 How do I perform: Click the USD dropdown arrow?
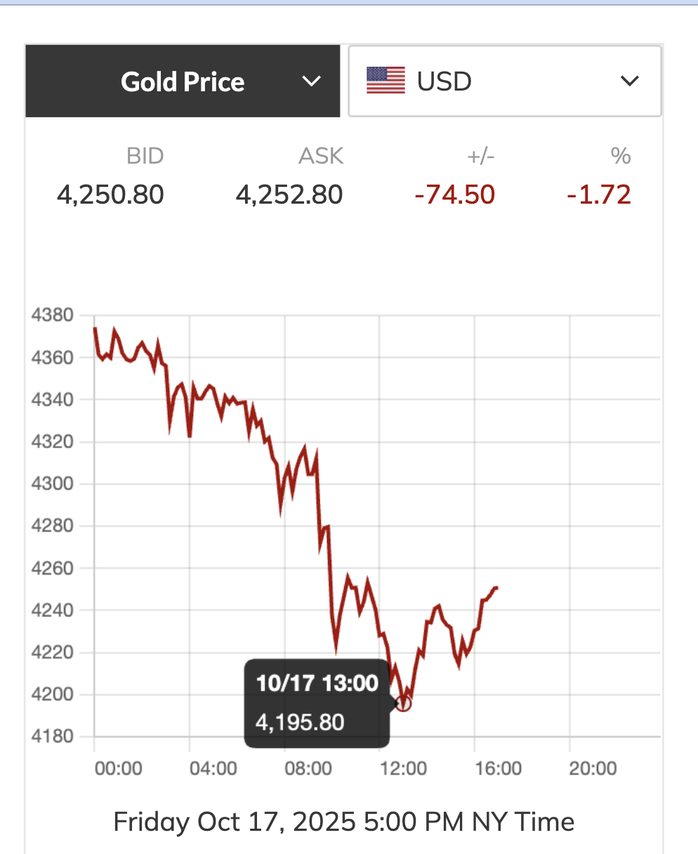(629, 81)
